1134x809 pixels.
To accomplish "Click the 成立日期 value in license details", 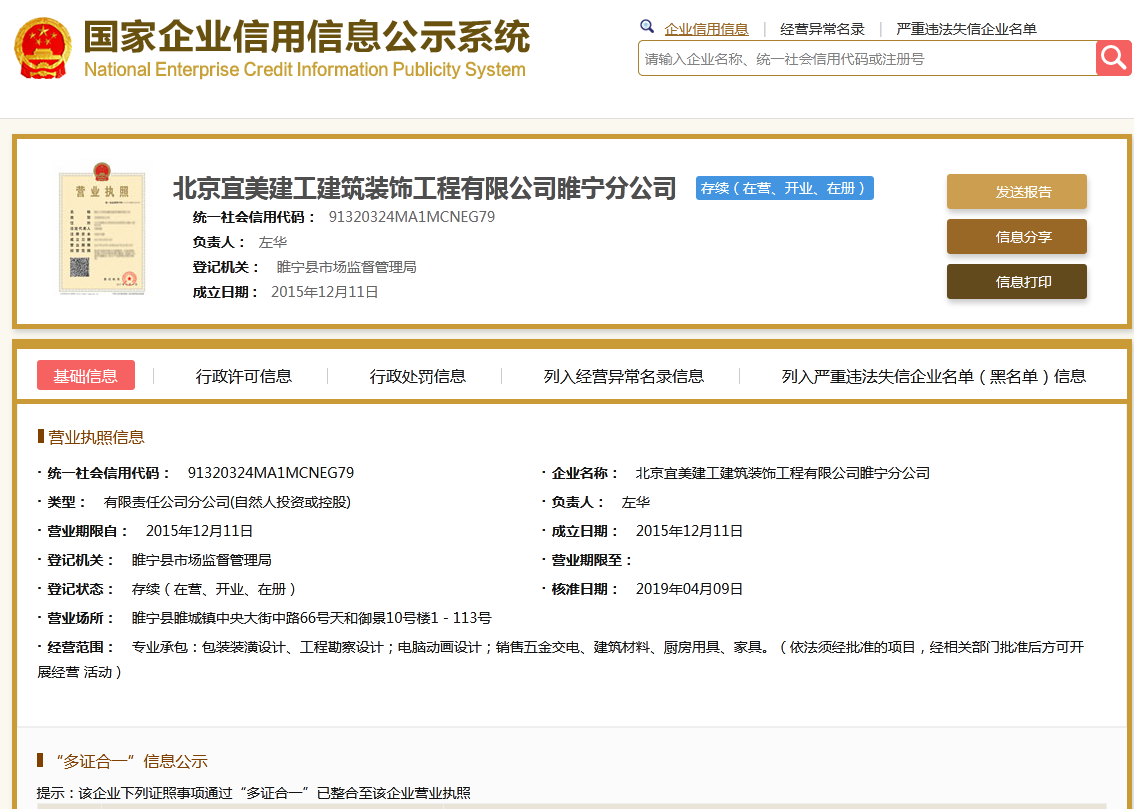I will click(689, 531).
